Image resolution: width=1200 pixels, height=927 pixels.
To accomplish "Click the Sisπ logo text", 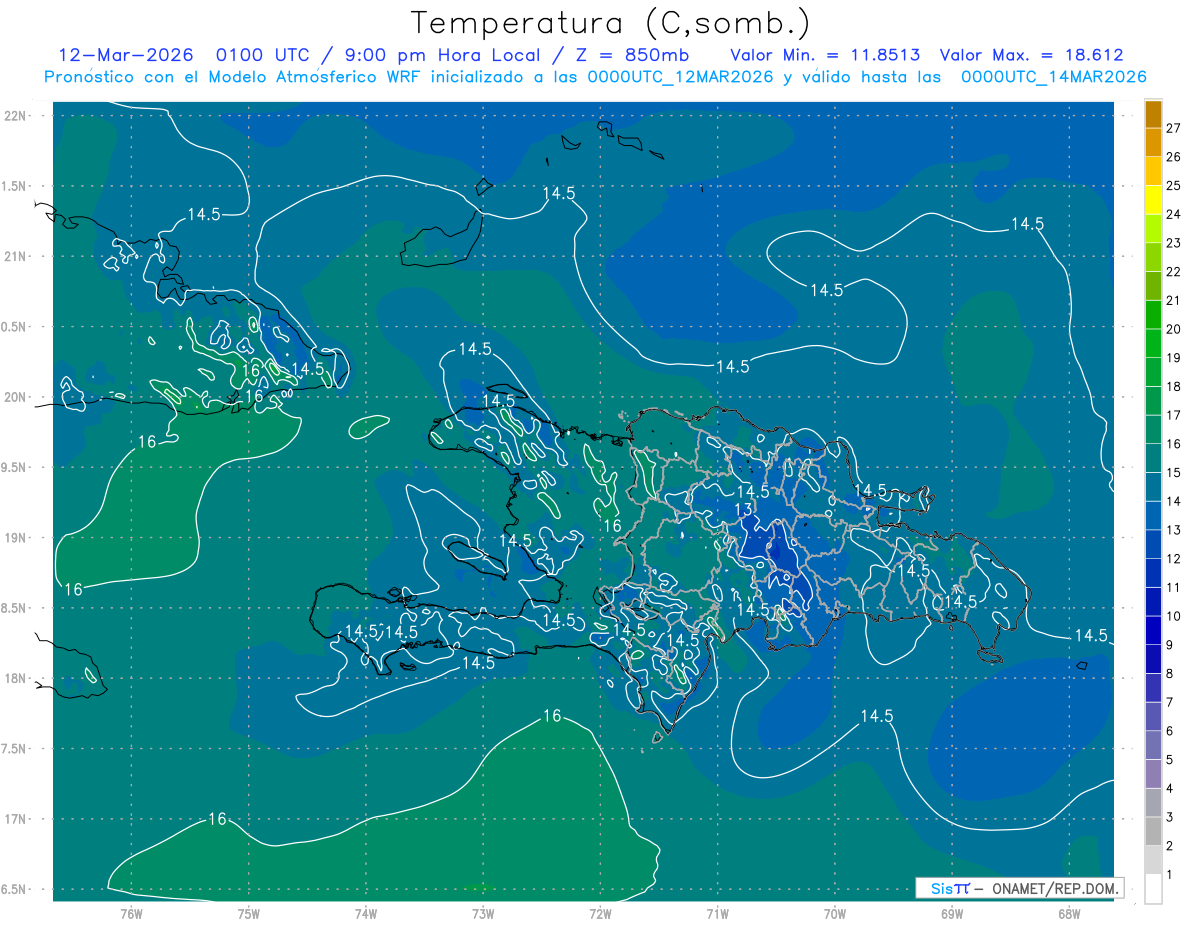I will pyautogui.click(x=949, y=888).
